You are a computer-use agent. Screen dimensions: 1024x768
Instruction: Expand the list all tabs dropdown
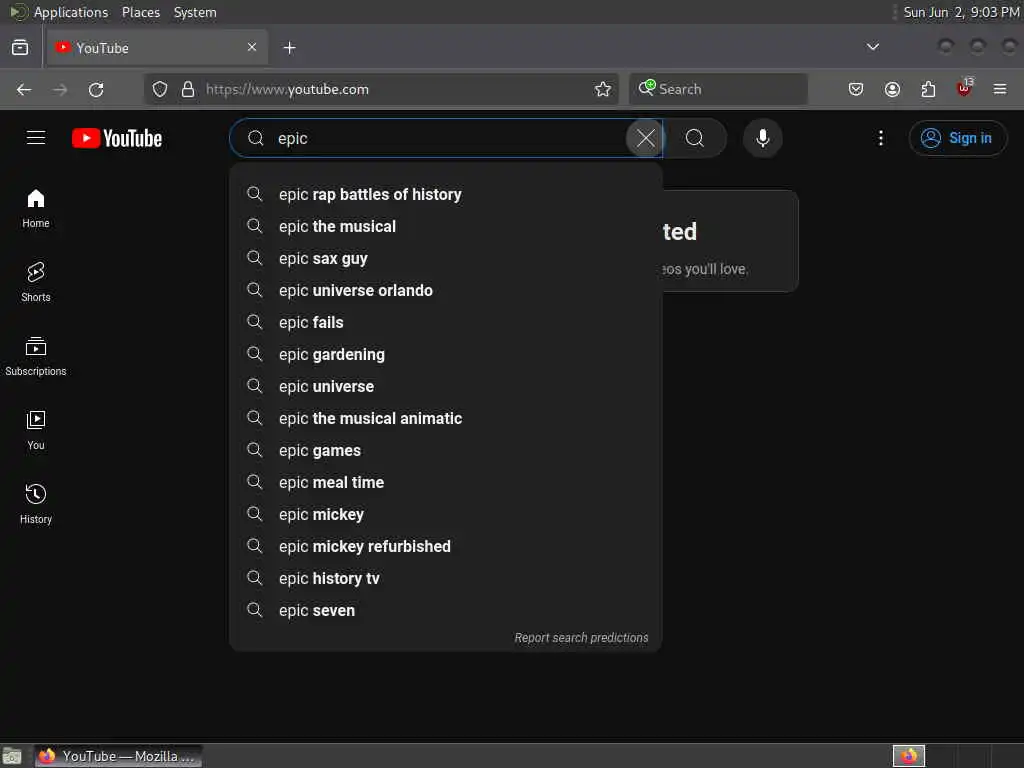coord(872,47)
